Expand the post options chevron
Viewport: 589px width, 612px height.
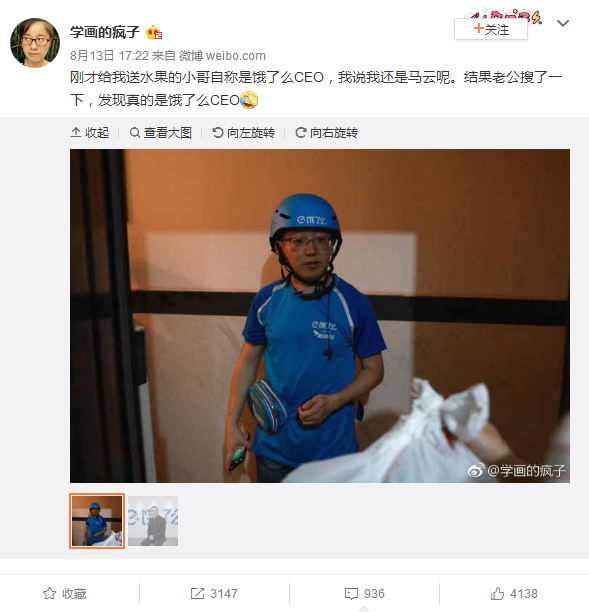pyautogui.click(x=562, y=23)
